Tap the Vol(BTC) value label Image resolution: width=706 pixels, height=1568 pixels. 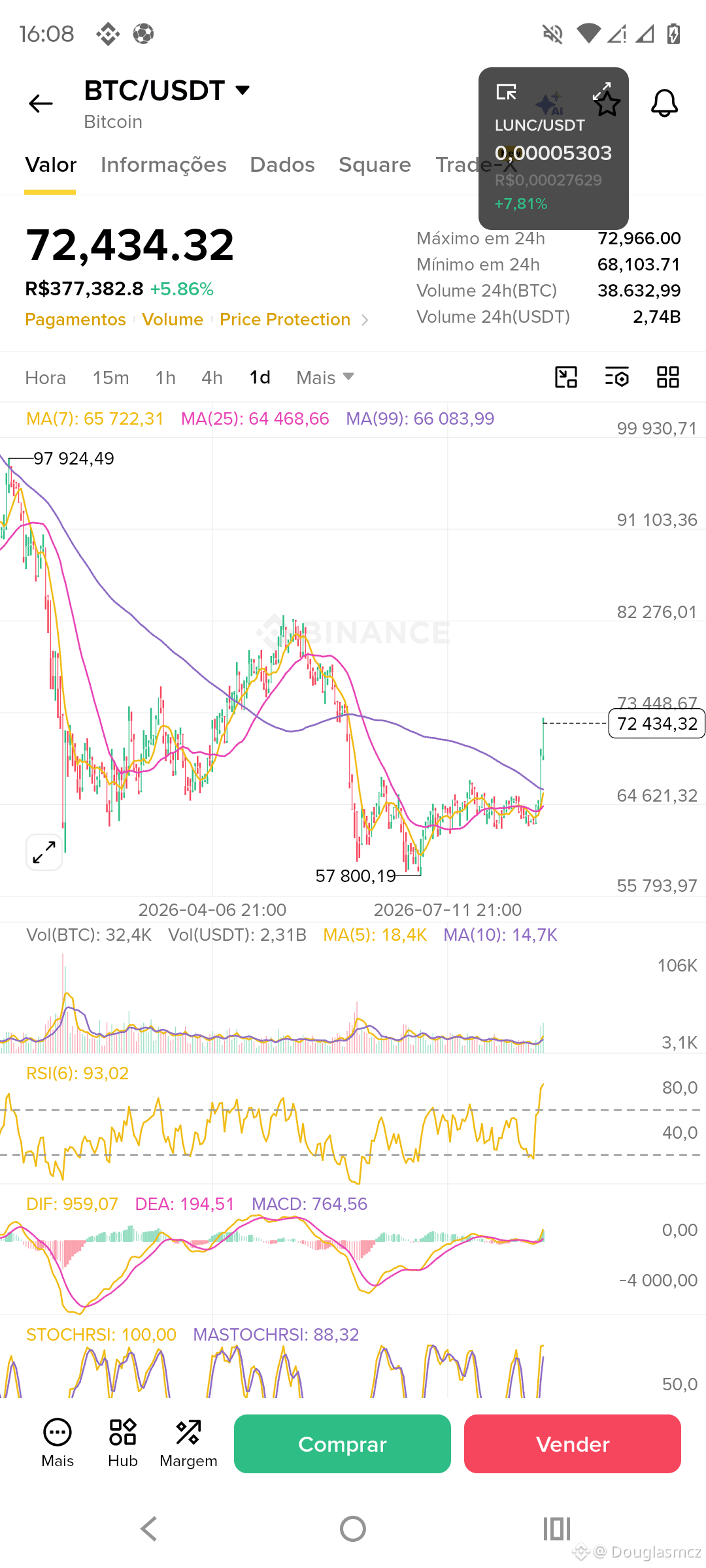[x=89, y=935]
